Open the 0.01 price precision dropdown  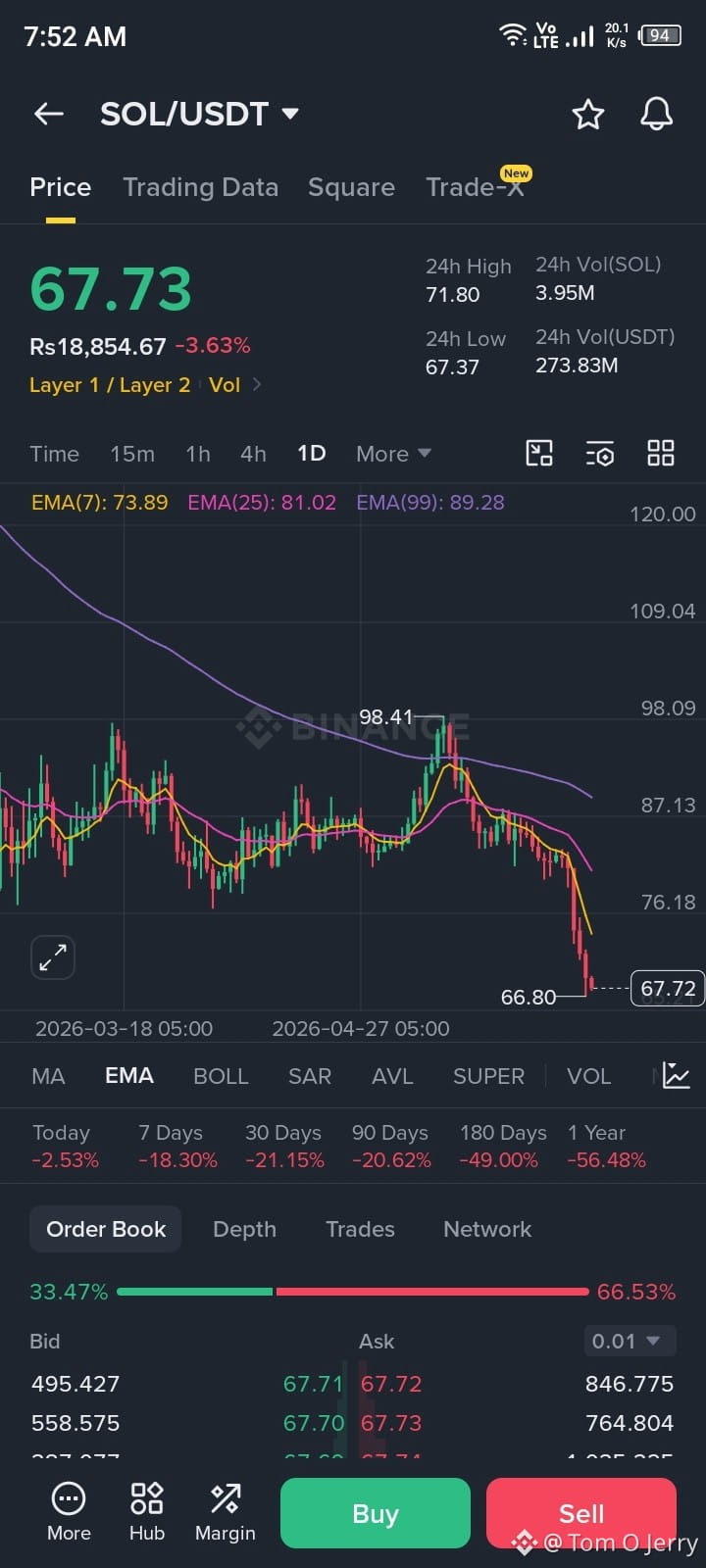click(629, 1341)
